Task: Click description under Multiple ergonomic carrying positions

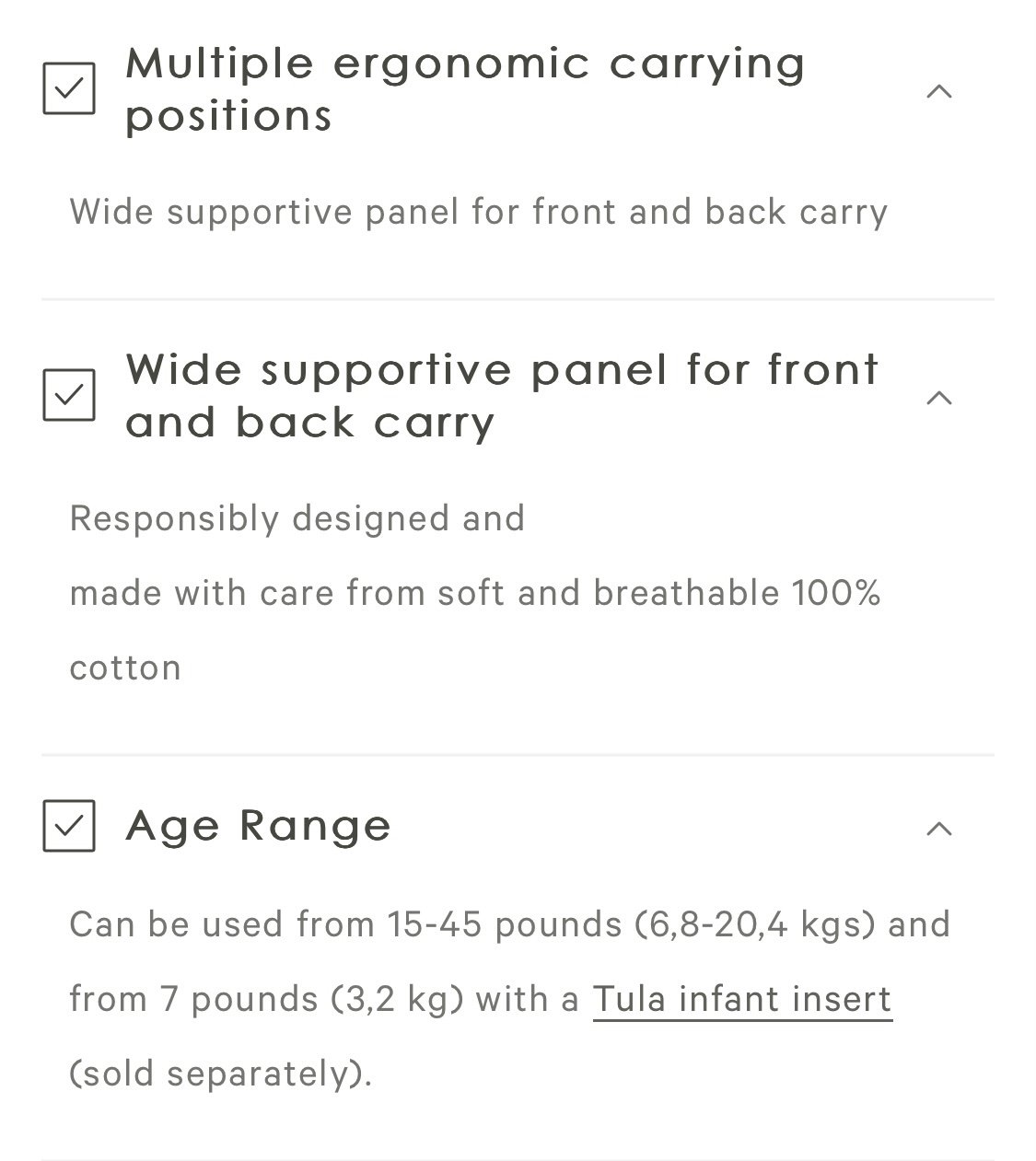Action: [x=479, y=212]
